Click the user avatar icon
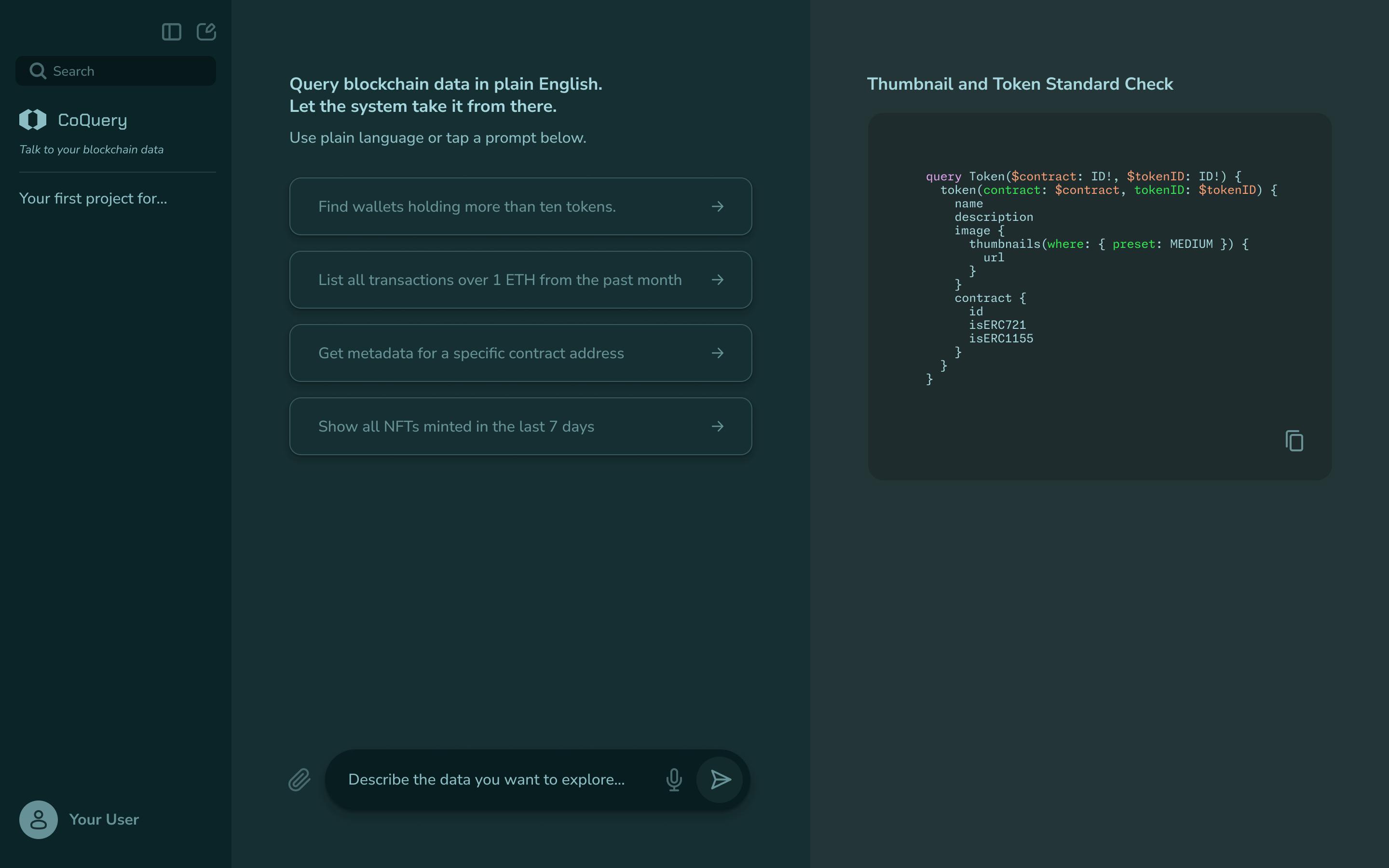The height and width of the screenshot is (868, 1389). coord(39,819)
